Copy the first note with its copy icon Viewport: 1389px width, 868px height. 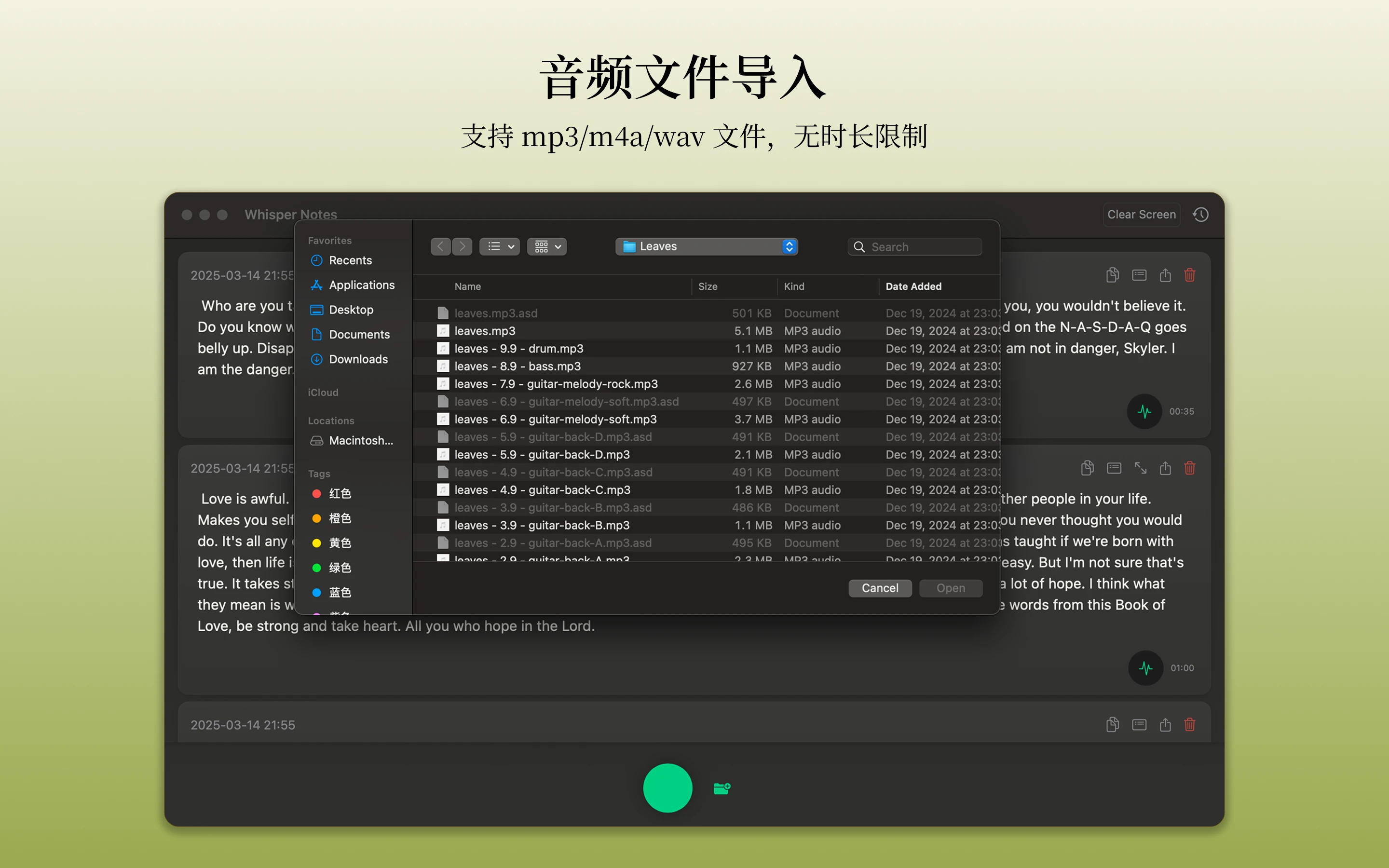1112,275
